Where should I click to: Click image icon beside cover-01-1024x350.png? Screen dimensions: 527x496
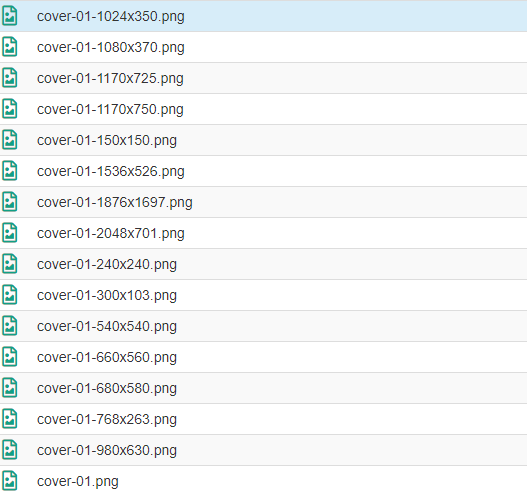[x=10, y=16]
